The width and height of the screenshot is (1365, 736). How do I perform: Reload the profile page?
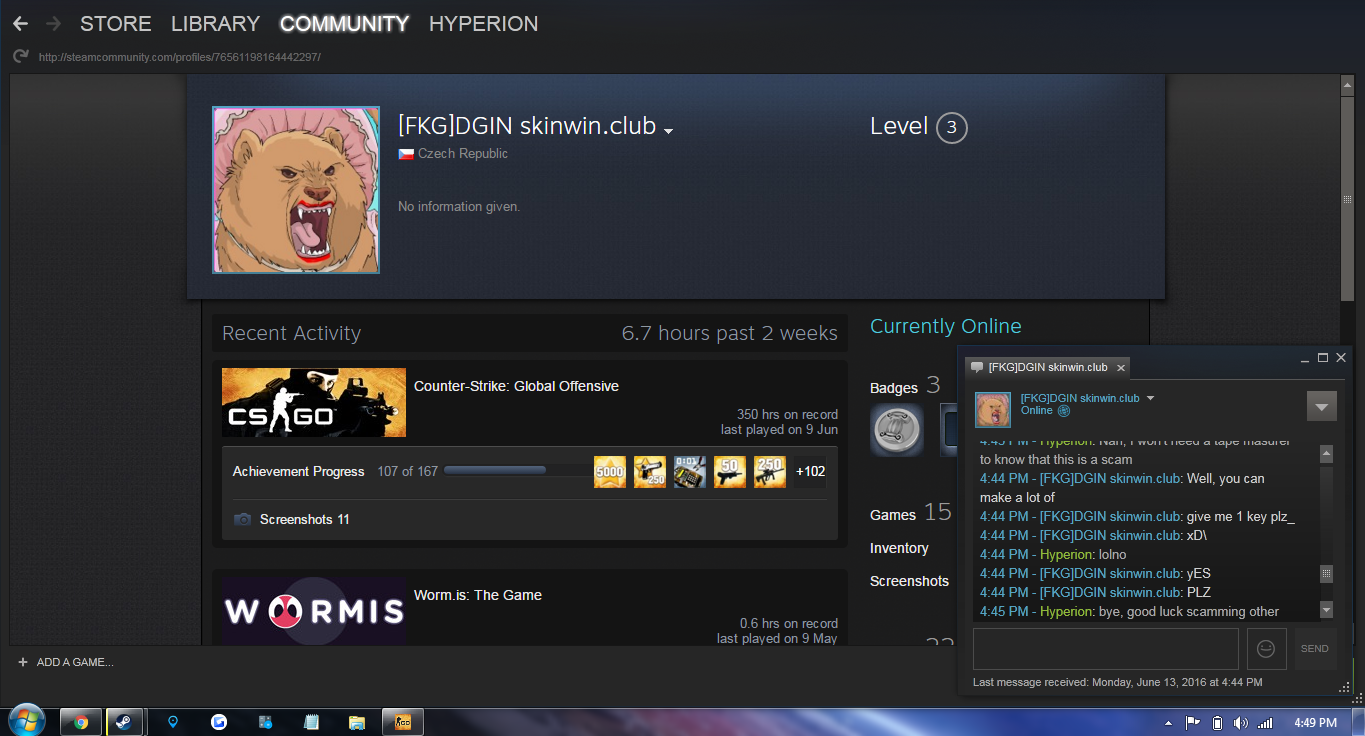pyautogui.click(x=20, y=57)
